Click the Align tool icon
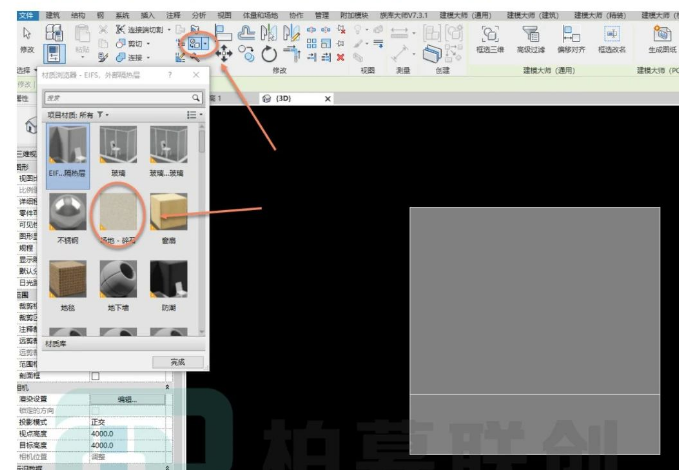679x470 pixels. click(223, 32)
